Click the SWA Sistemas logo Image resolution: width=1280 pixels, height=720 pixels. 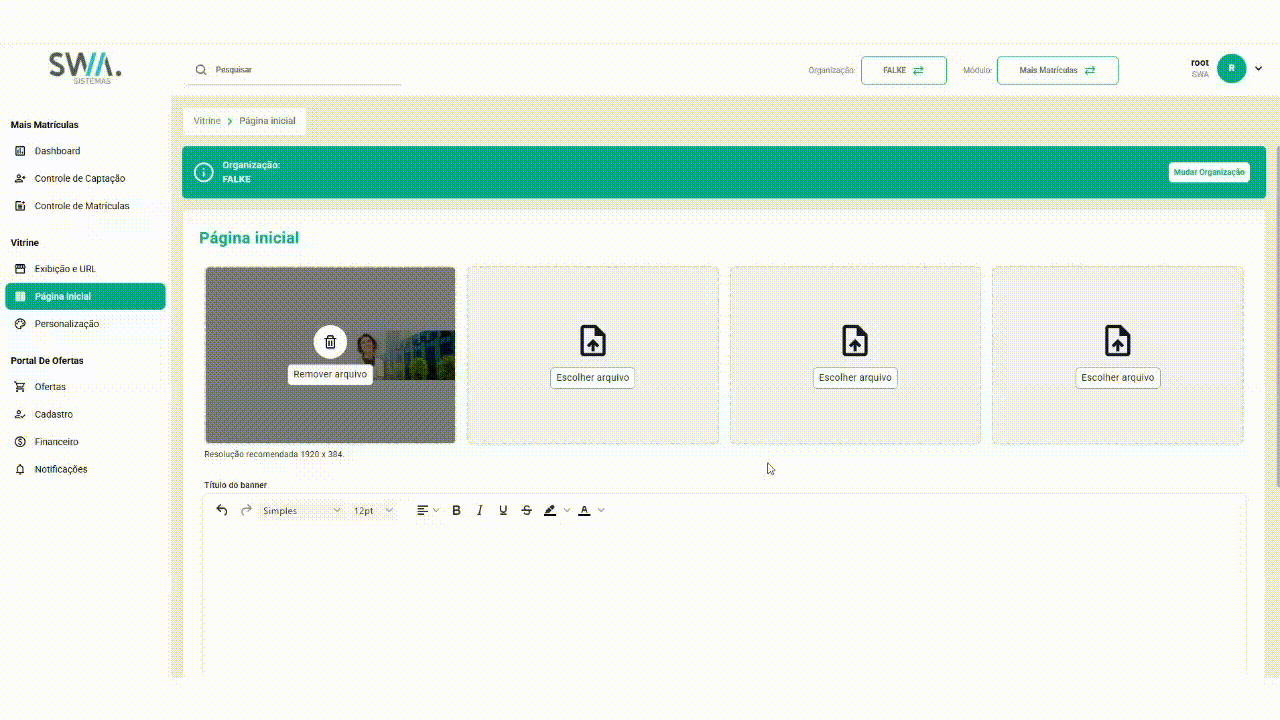[85, 68]
